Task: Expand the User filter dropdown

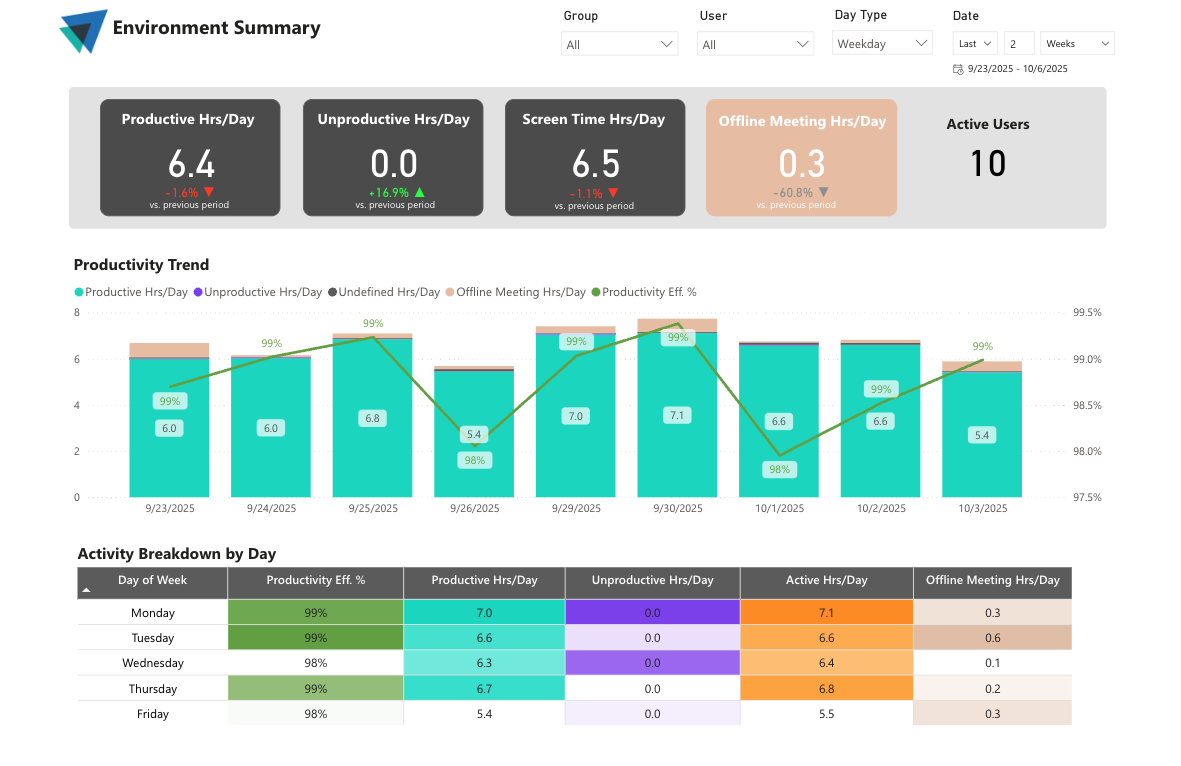Action: click(x=755, y=43)
